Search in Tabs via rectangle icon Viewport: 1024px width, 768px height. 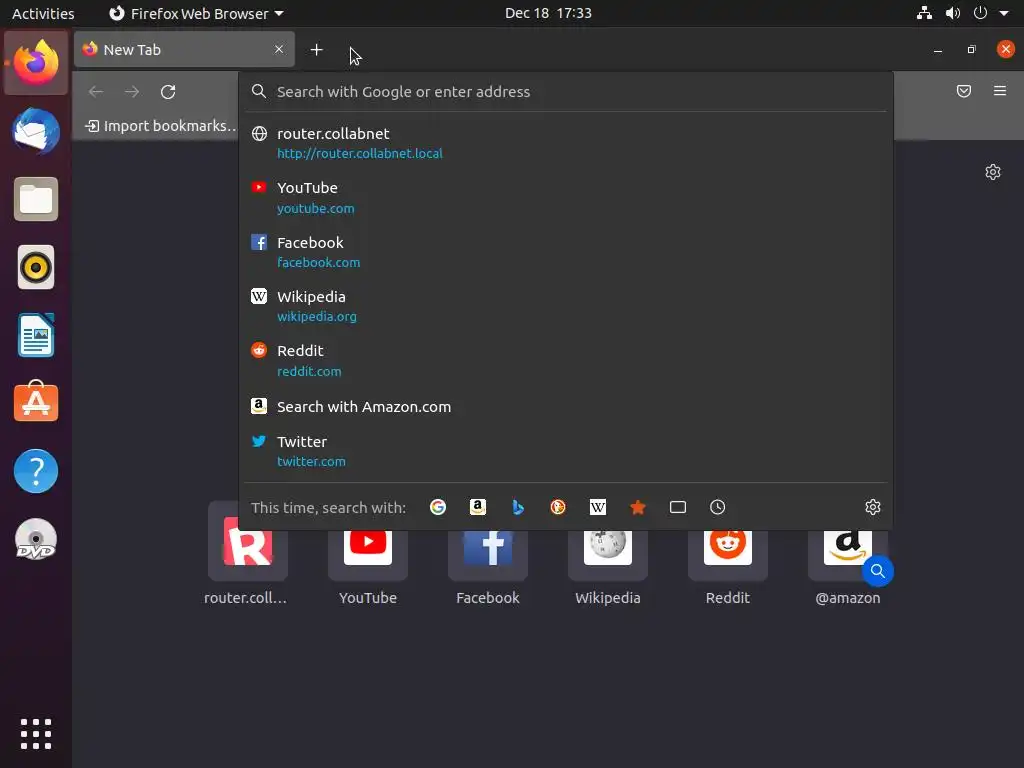(678, 507)
